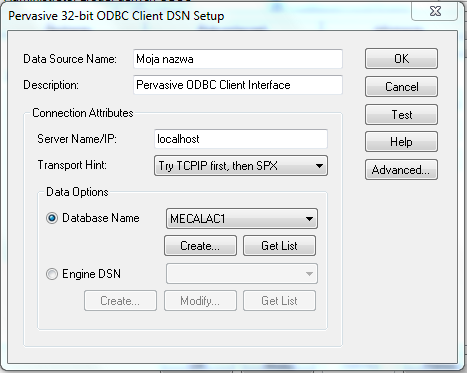Cancel the DSN setup dialog

pyautogui.click(x=401, y=87)
